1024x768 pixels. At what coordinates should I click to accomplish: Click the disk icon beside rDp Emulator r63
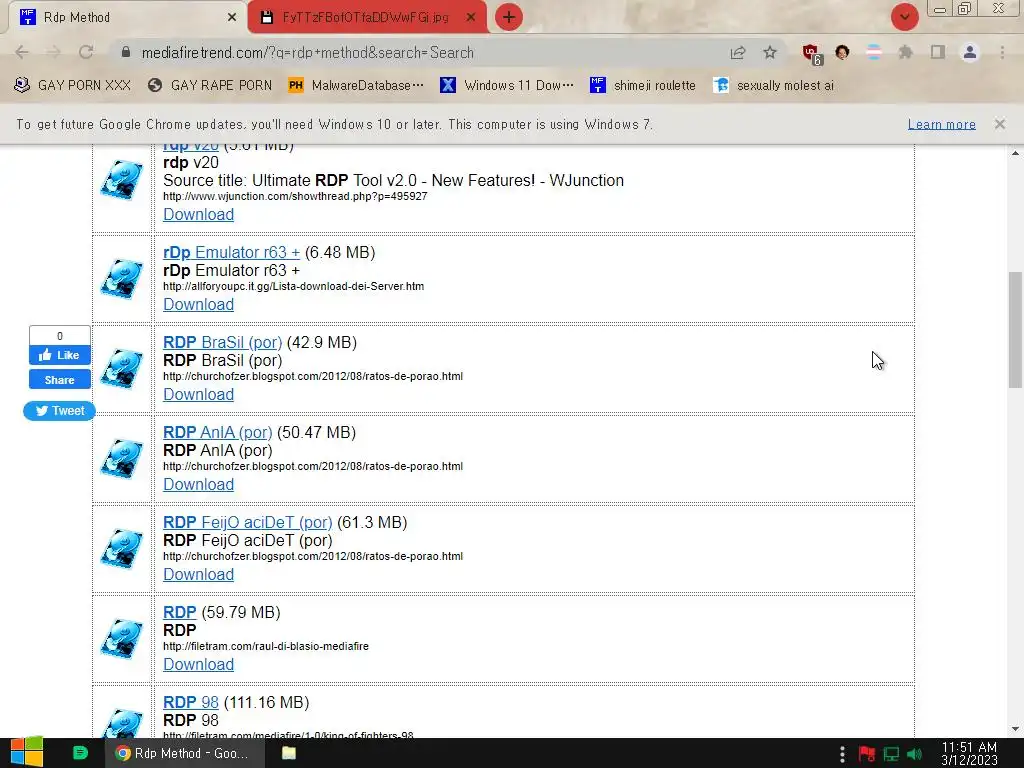point(122,279)
